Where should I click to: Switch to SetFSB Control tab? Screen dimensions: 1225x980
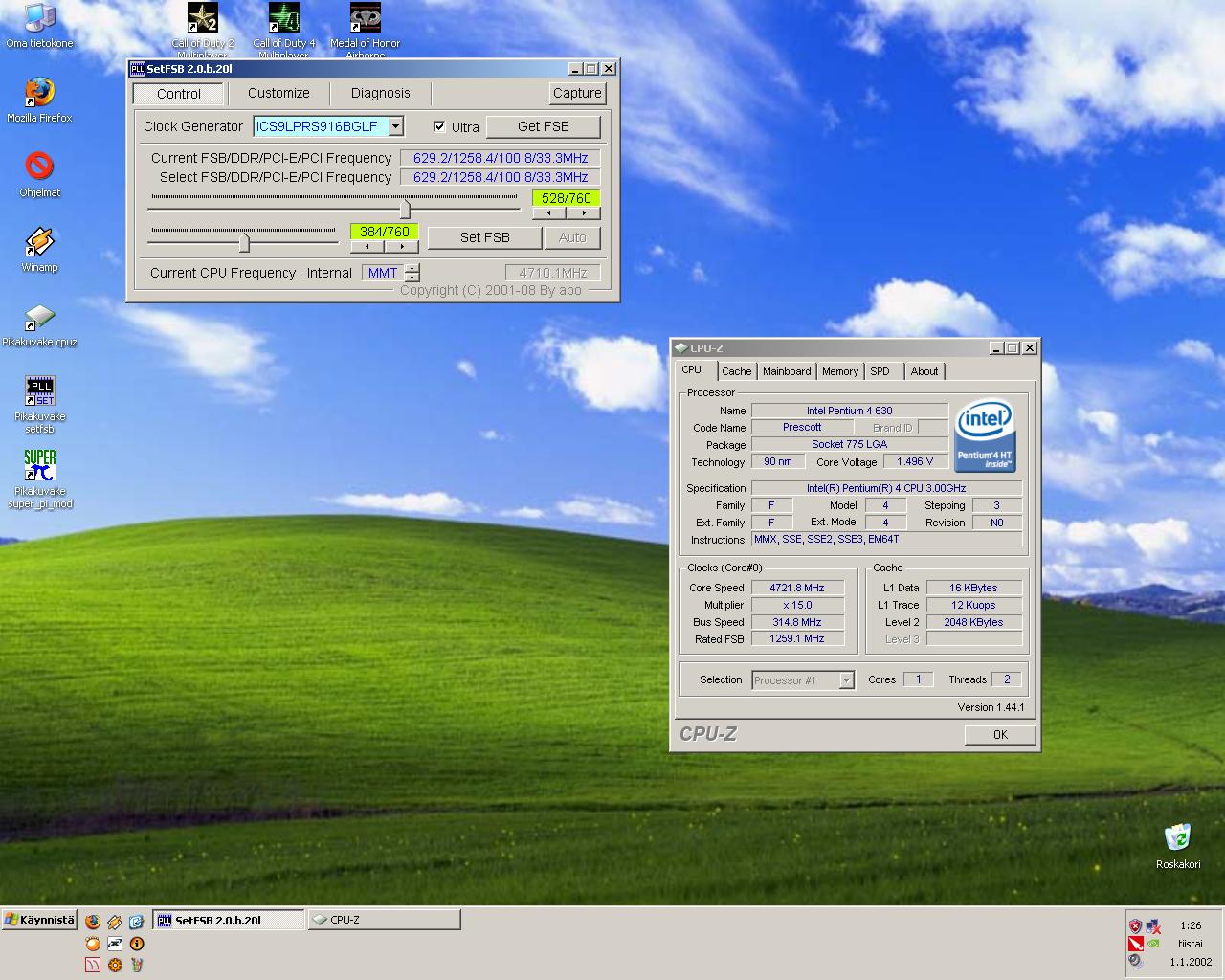coord(179,94)
